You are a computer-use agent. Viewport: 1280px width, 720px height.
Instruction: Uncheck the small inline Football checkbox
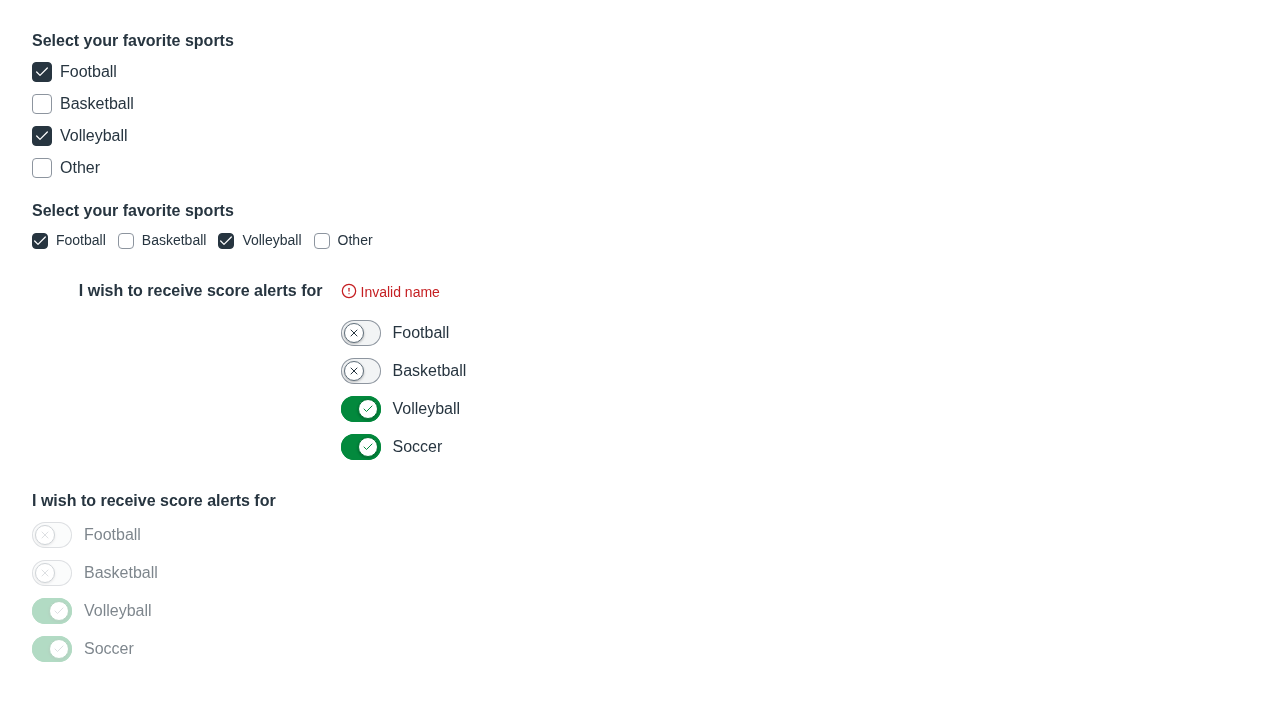tap(40, 241)
